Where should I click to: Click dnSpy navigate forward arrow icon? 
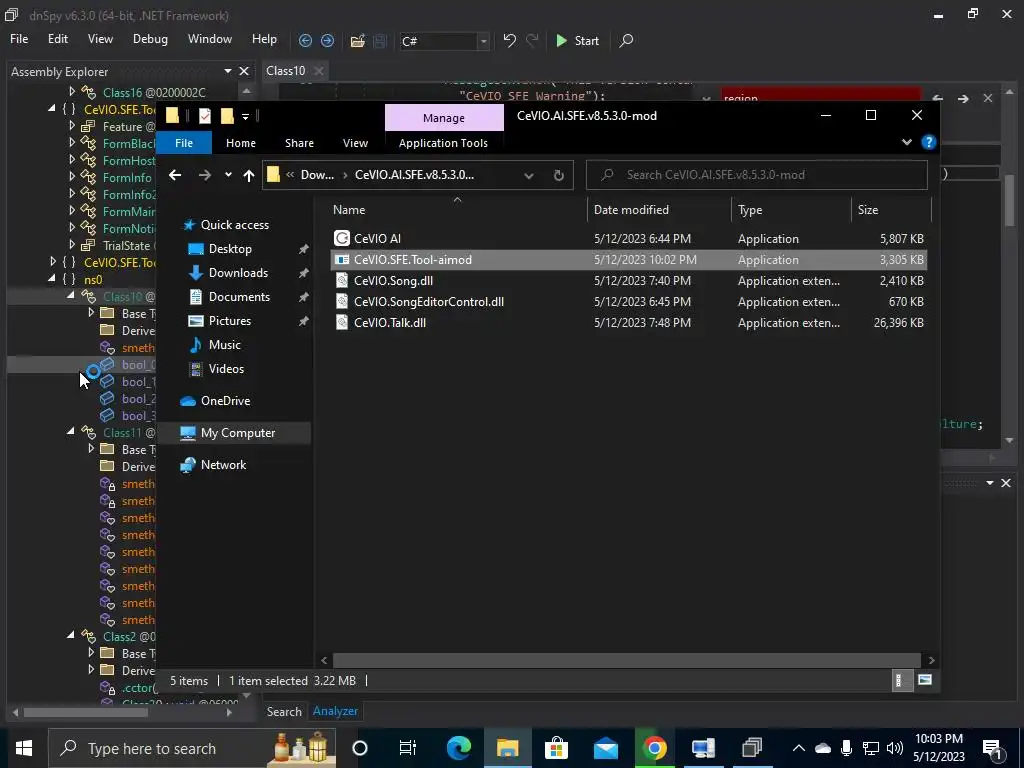tap(327, 40)
